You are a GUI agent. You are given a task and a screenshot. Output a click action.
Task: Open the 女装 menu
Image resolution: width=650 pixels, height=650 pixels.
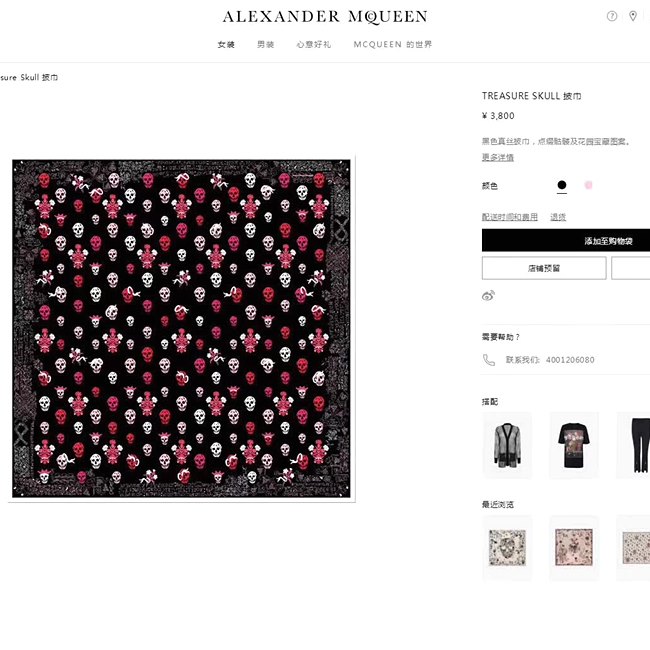[x=226, y=45]
